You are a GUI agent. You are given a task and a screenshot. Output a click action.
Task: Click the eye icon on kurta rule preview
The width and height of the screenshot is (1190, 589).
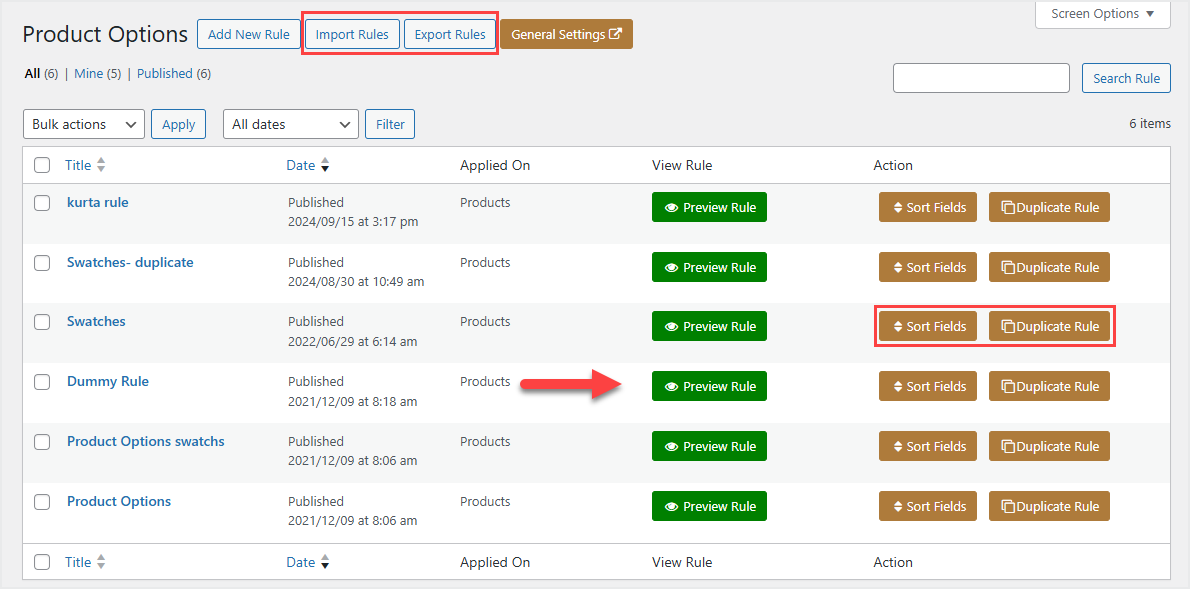(672, 208)
